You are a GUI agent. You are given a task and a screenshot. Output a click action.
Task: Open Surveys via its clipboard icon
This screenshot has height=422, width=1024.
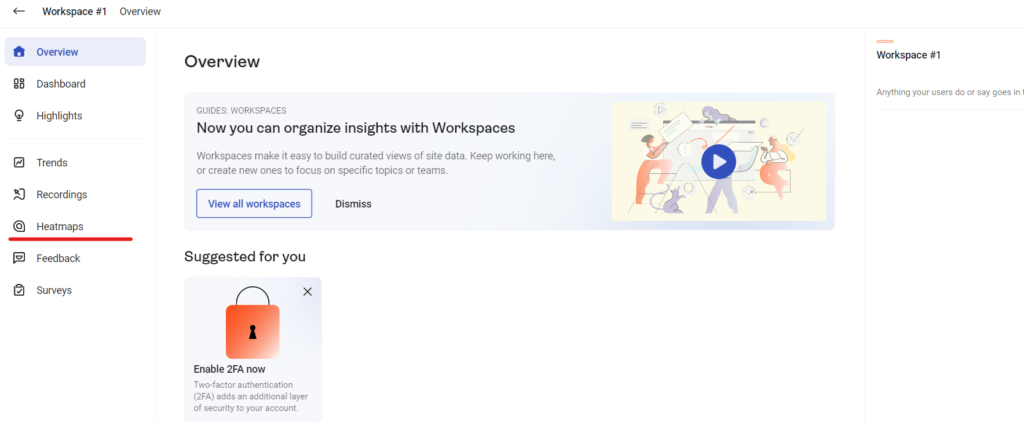[19, 290]
